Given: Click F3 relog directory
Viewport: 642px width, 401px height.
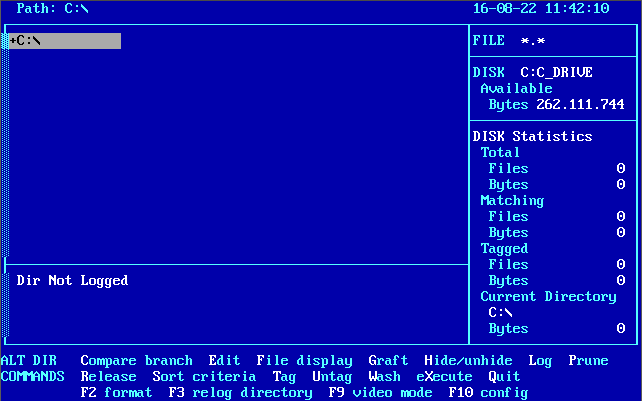Looking at the screenshot, I should click(240, 393).
